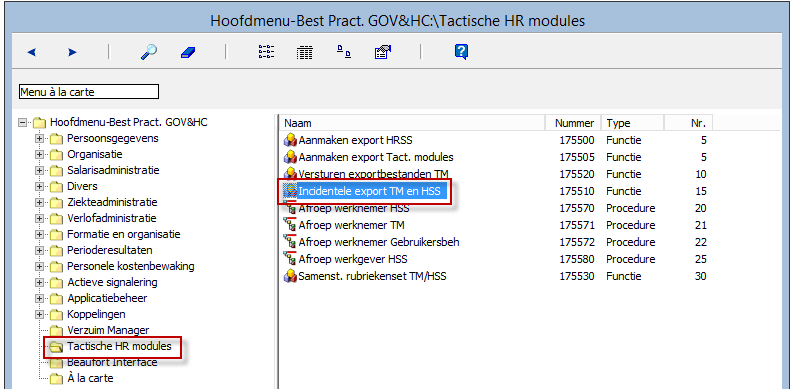Expand the Divers tree node

pos(39,186)
